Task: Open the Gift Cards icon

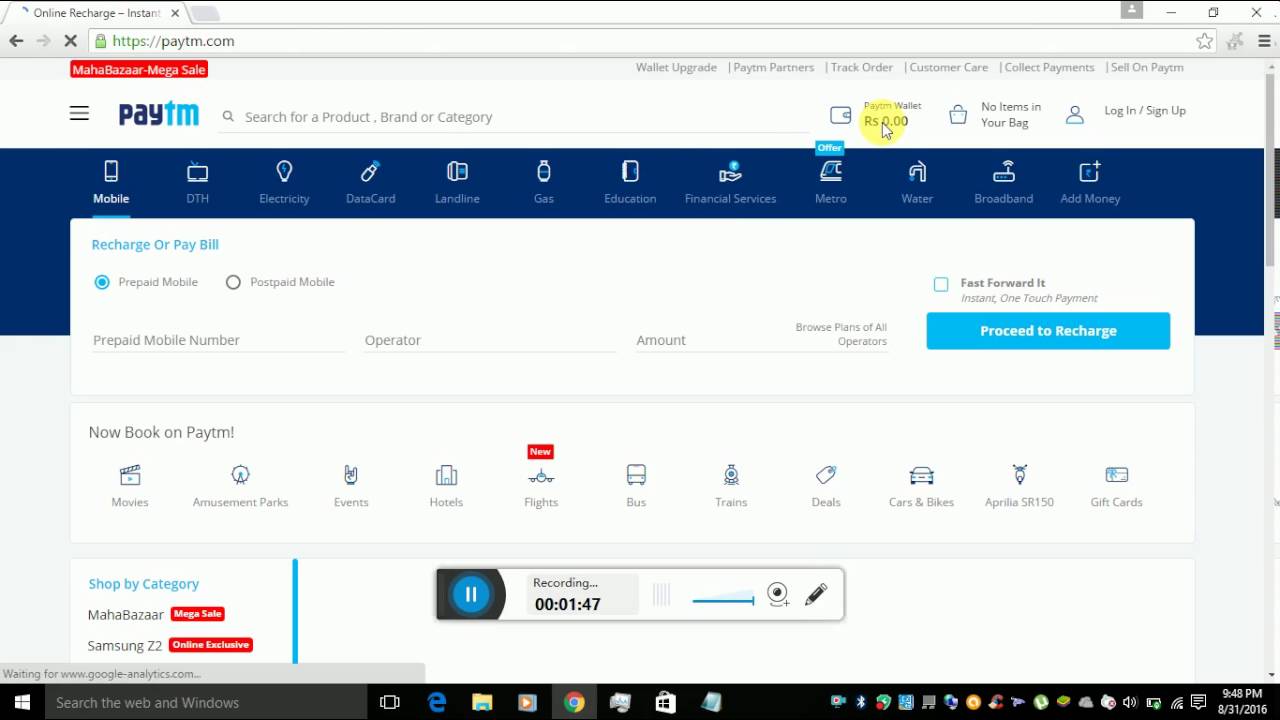Action: point(1116,475)
